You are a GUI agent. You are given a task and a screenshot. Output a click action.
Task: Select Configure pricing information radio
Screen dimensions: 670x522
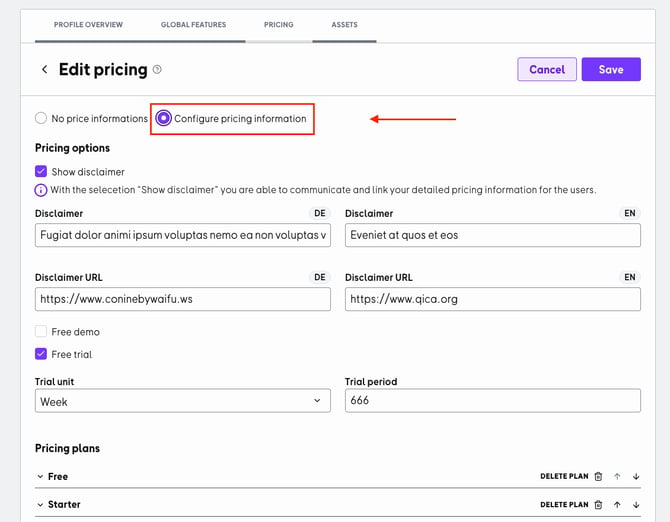coord(163,118)
